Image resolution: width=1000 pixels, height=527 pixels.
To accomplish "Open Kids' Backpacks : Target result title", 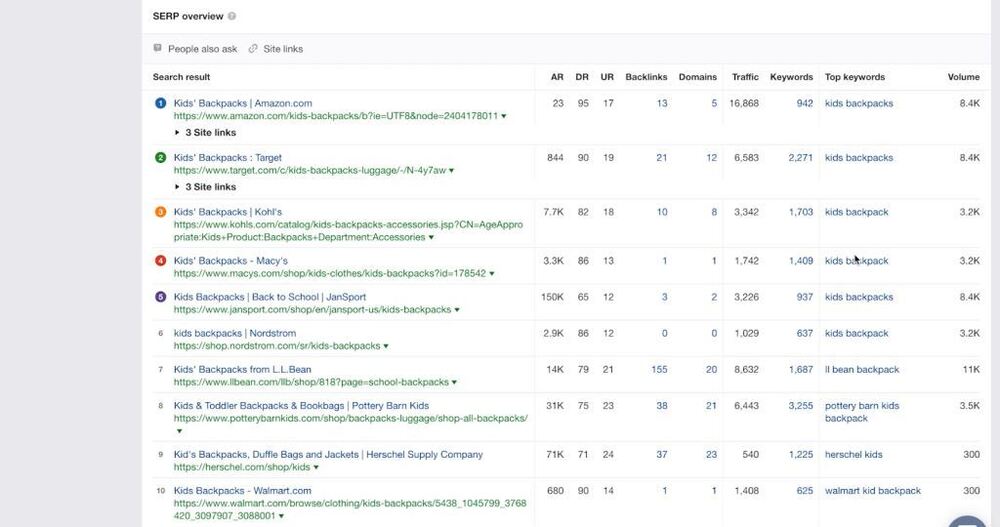I will (228, 157).
